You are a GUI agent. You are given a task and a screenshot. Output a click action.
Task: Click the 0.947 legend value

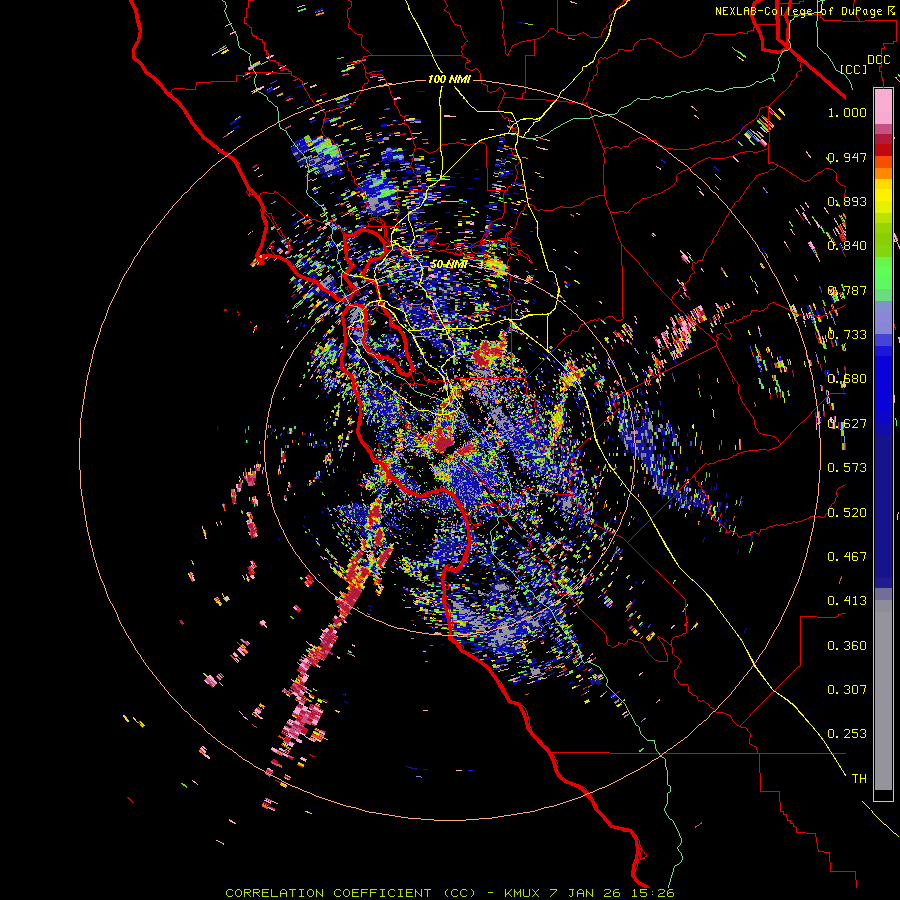click(847, 157)
